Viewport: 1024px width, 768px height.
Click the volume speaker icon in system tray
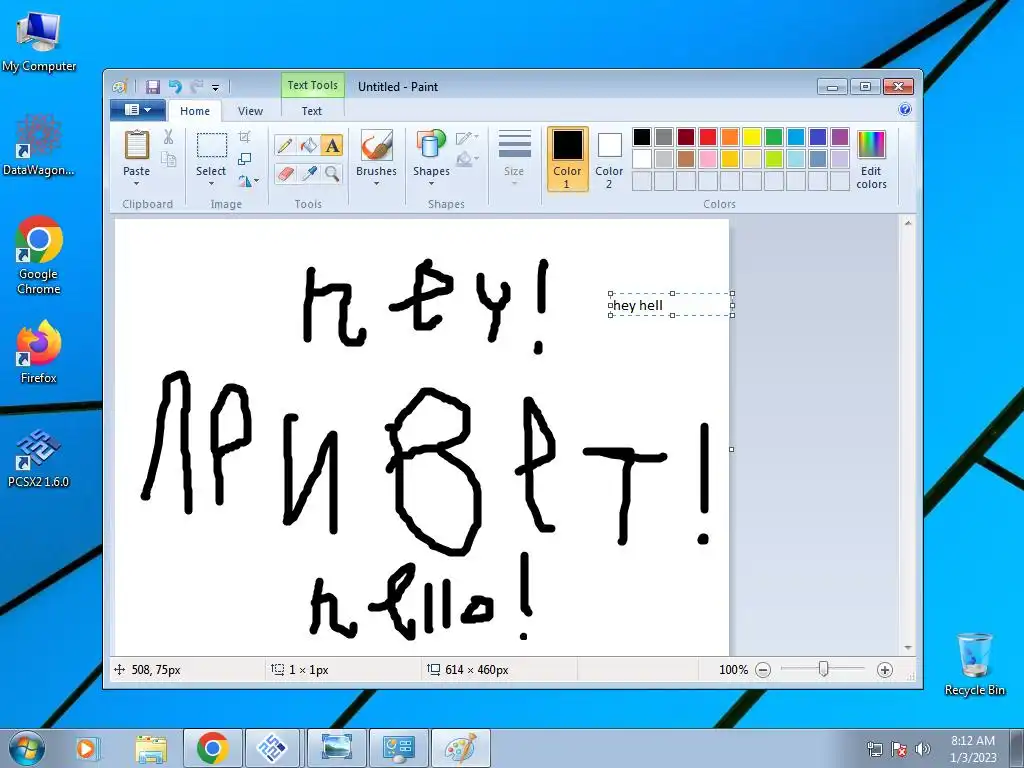click(x=922, y=749)
